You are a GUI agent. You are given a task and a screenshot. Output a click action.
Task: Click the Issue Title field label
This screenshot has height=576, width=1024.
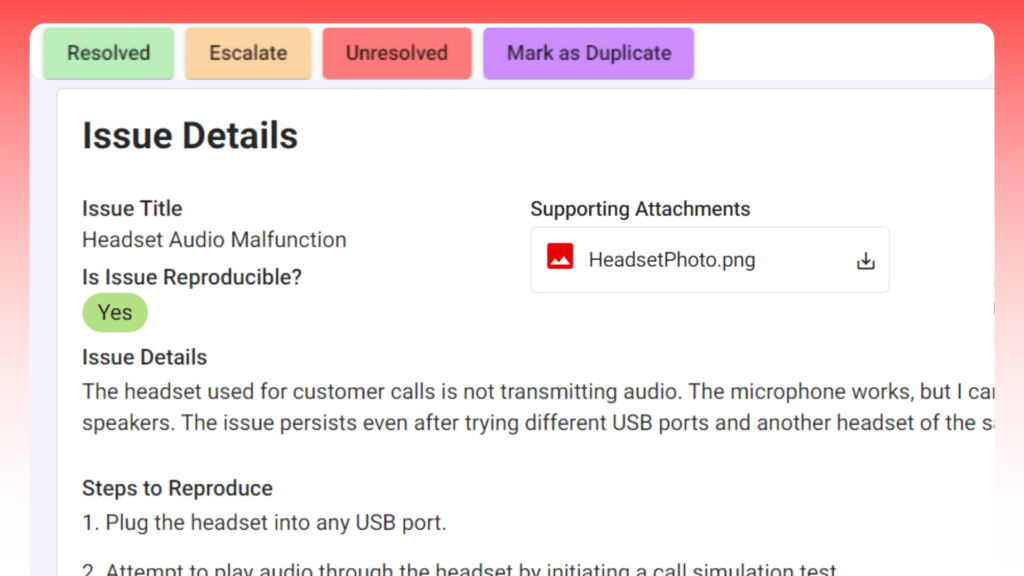click(x=132, y=208)
